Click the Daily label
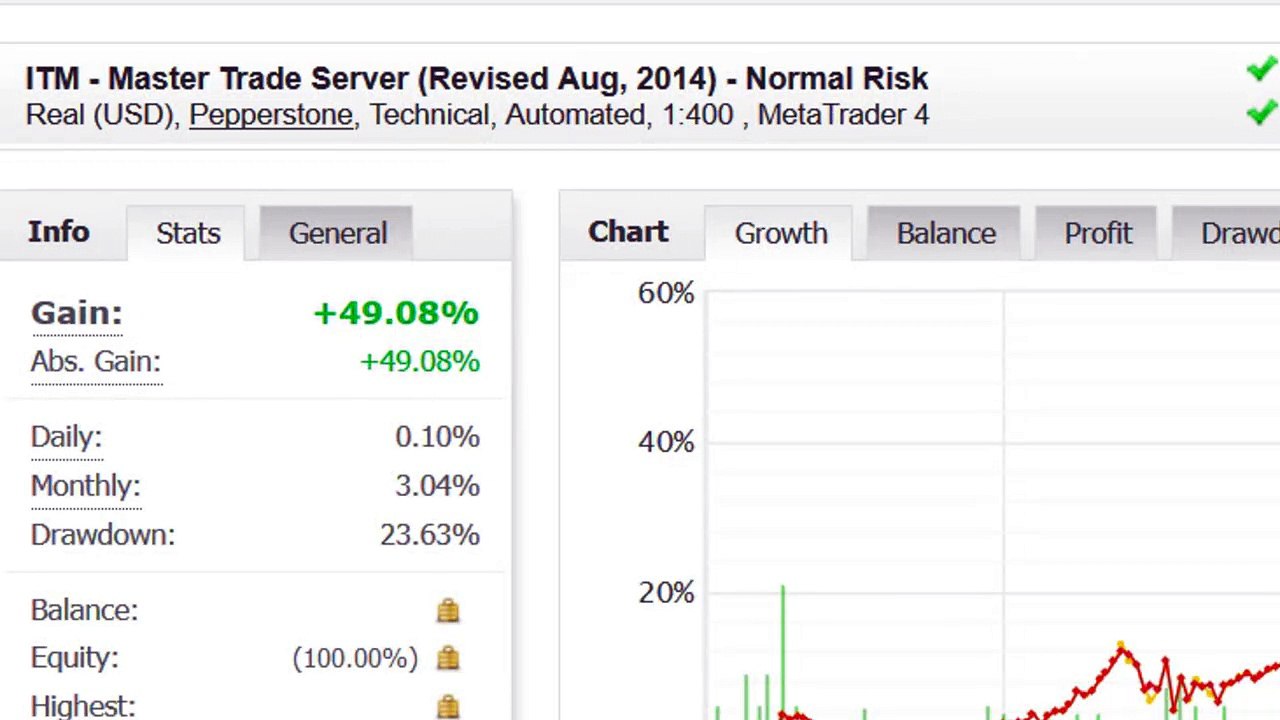Screen dimensions: 1280x720 [x=66, y=437]
